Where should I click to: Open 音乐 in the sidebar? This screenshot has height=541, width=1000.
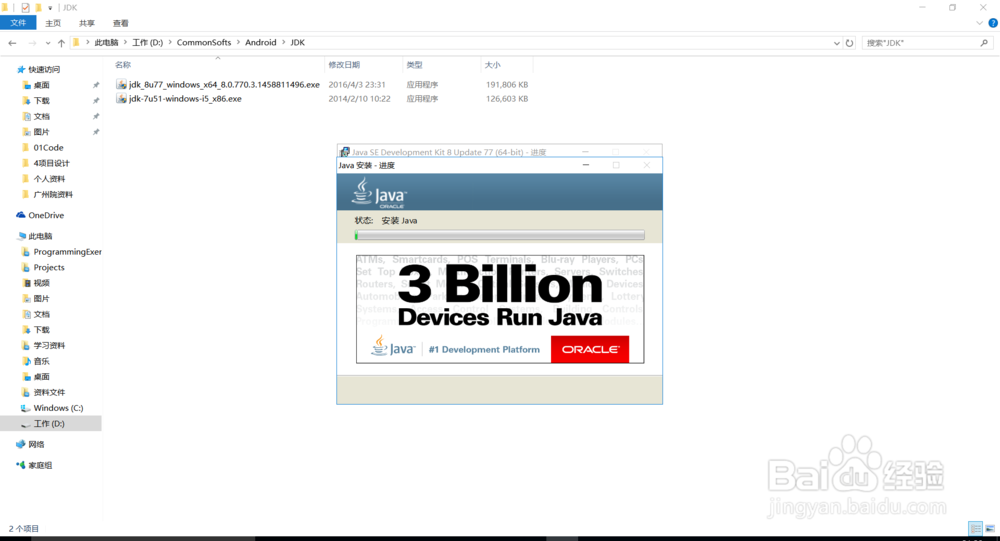coord(41,361)
